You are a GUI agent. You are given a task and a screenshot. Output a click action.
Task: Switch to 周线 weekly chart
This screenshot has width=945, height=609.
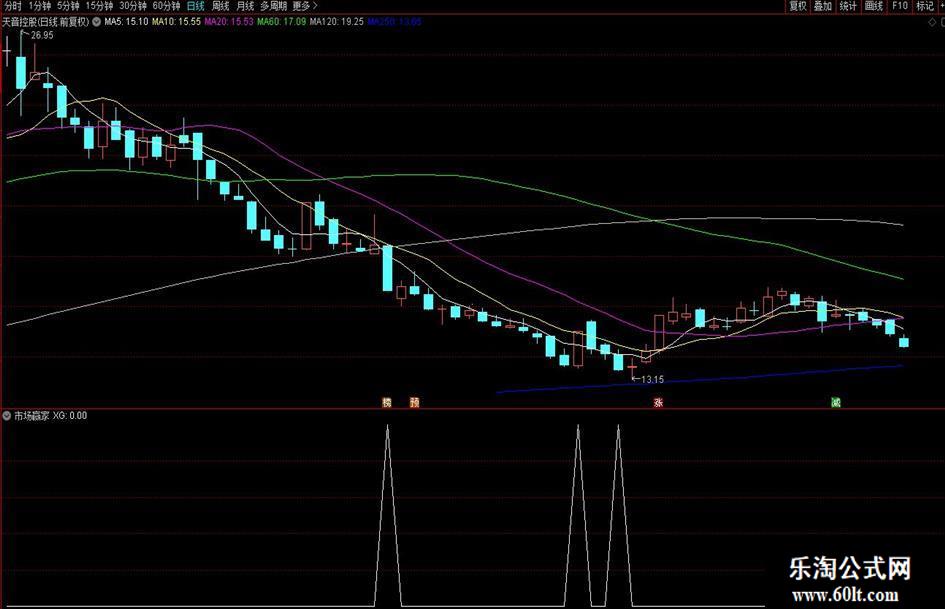pyautogui.click(x=220, y=6)
